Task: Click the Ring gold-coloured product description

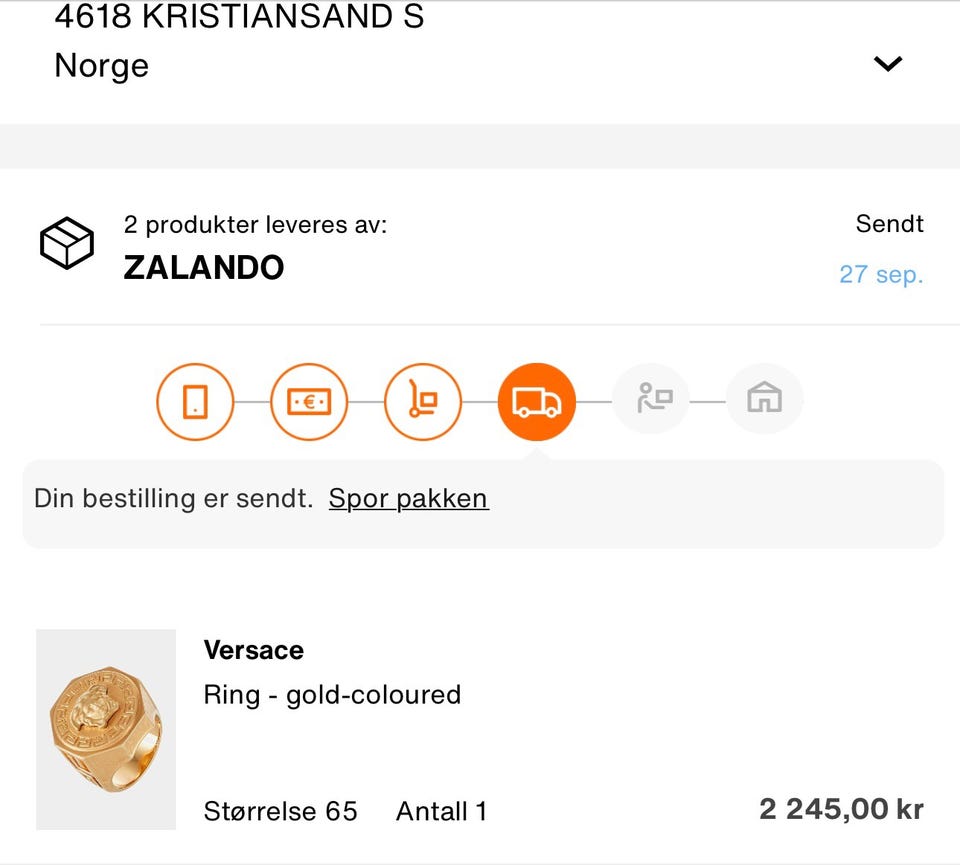Action: point(333,695)
